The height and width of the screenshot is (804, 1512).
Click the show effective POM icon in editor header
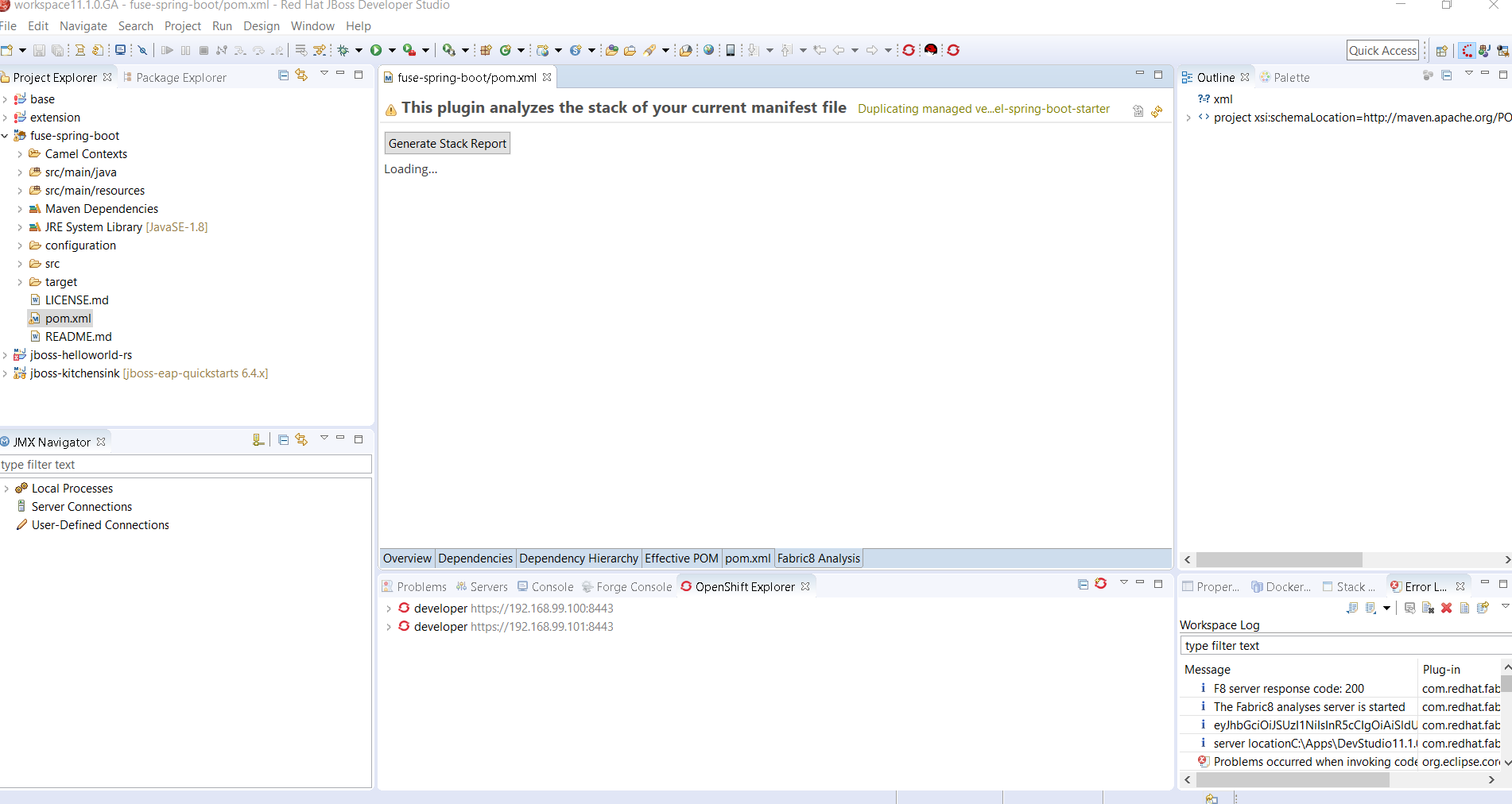point(1138,111)
